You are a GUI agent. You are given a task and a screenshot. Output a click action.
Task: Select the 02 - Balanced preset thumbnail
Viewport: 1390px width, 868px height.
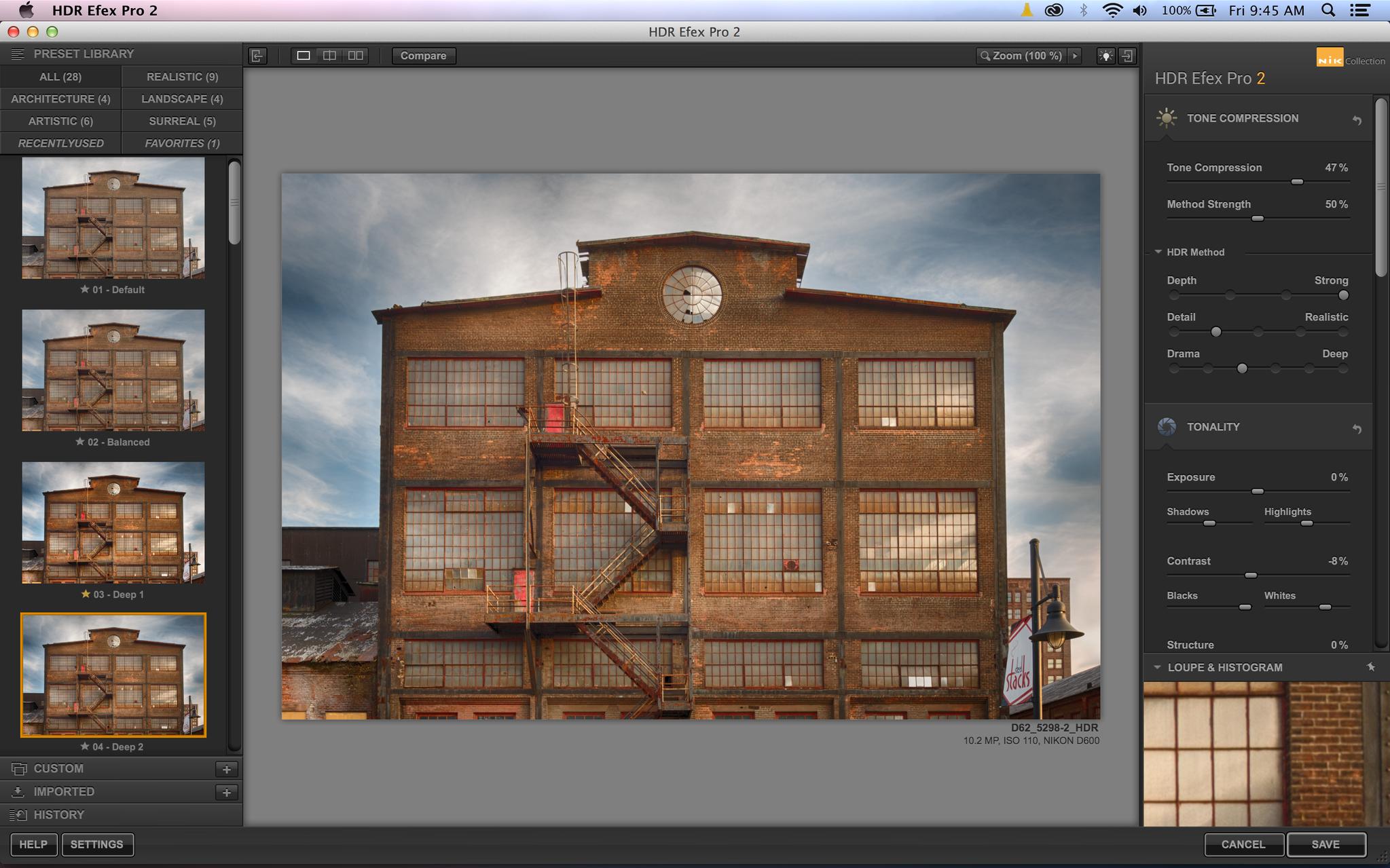coord(113,371)
